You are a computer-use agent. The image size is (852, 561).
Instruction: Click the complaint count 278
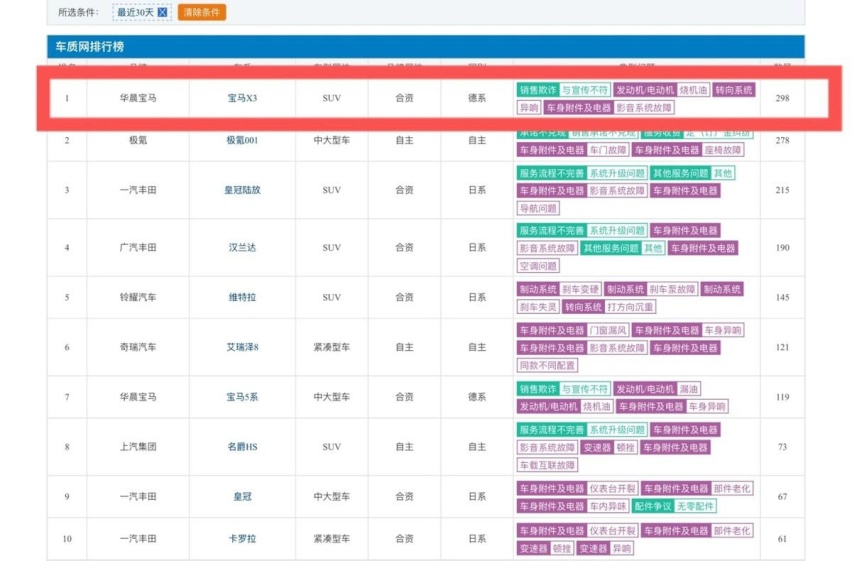click(x=782, y=140)
